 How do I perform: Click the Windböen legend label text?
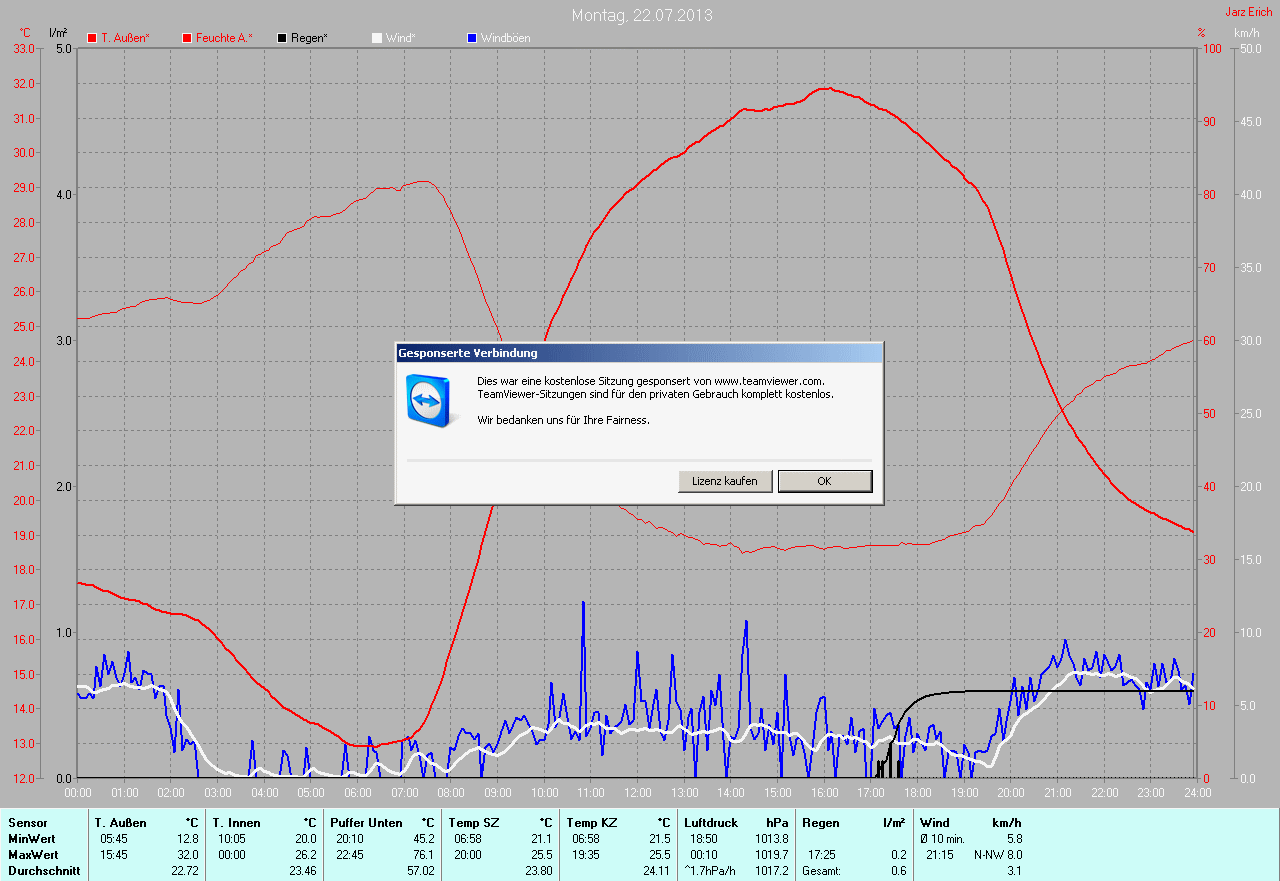point(505,38)
